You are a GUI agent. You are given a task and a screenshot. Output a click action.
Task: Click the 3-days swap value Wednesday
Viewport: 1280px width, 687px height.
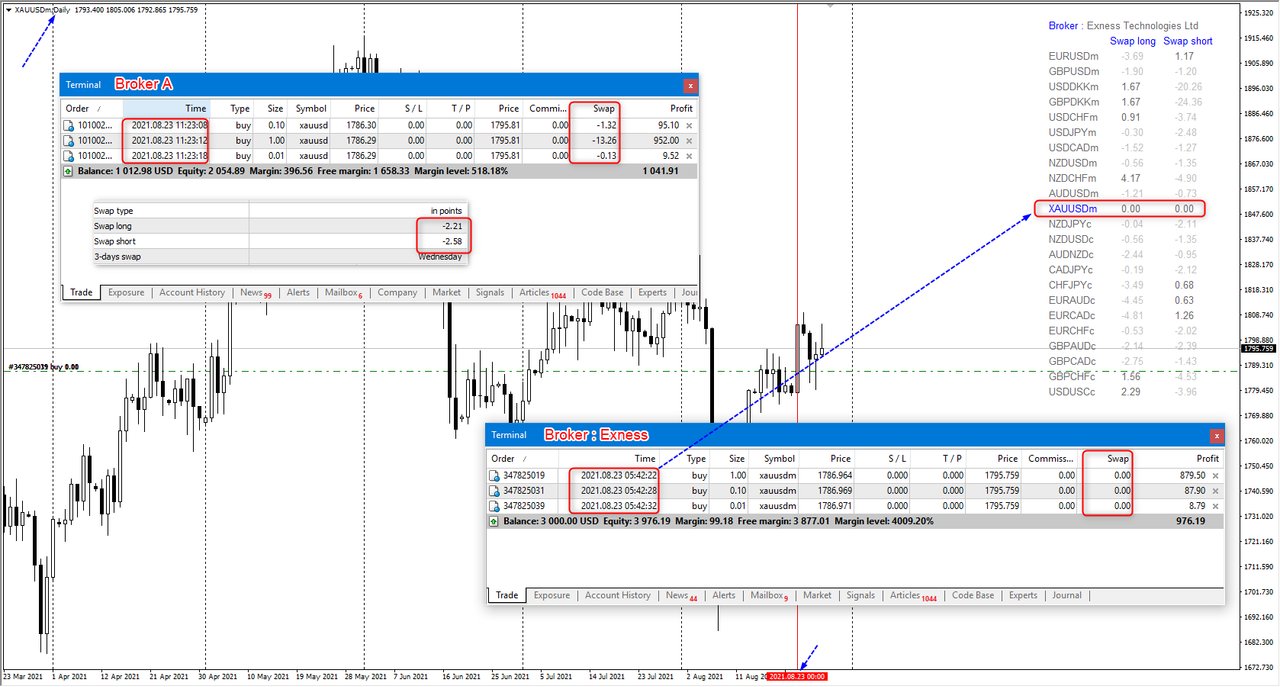[x=440, y=257]
